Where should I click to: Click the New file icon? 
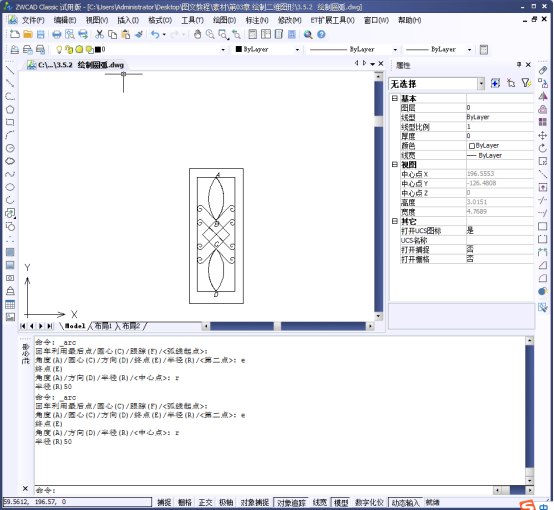coord(14,34)
